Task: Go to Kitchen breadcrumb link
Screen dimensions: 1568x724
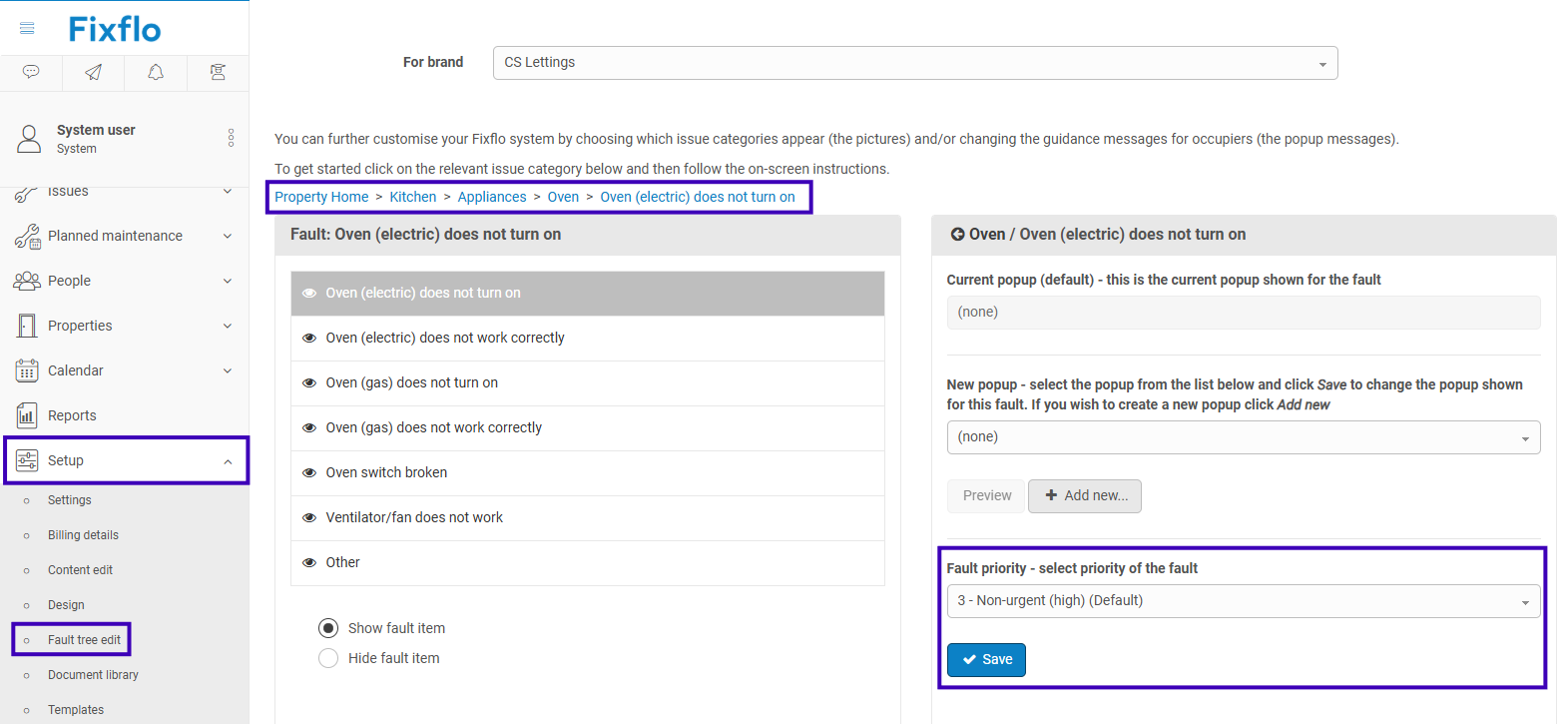Action: 413,197
